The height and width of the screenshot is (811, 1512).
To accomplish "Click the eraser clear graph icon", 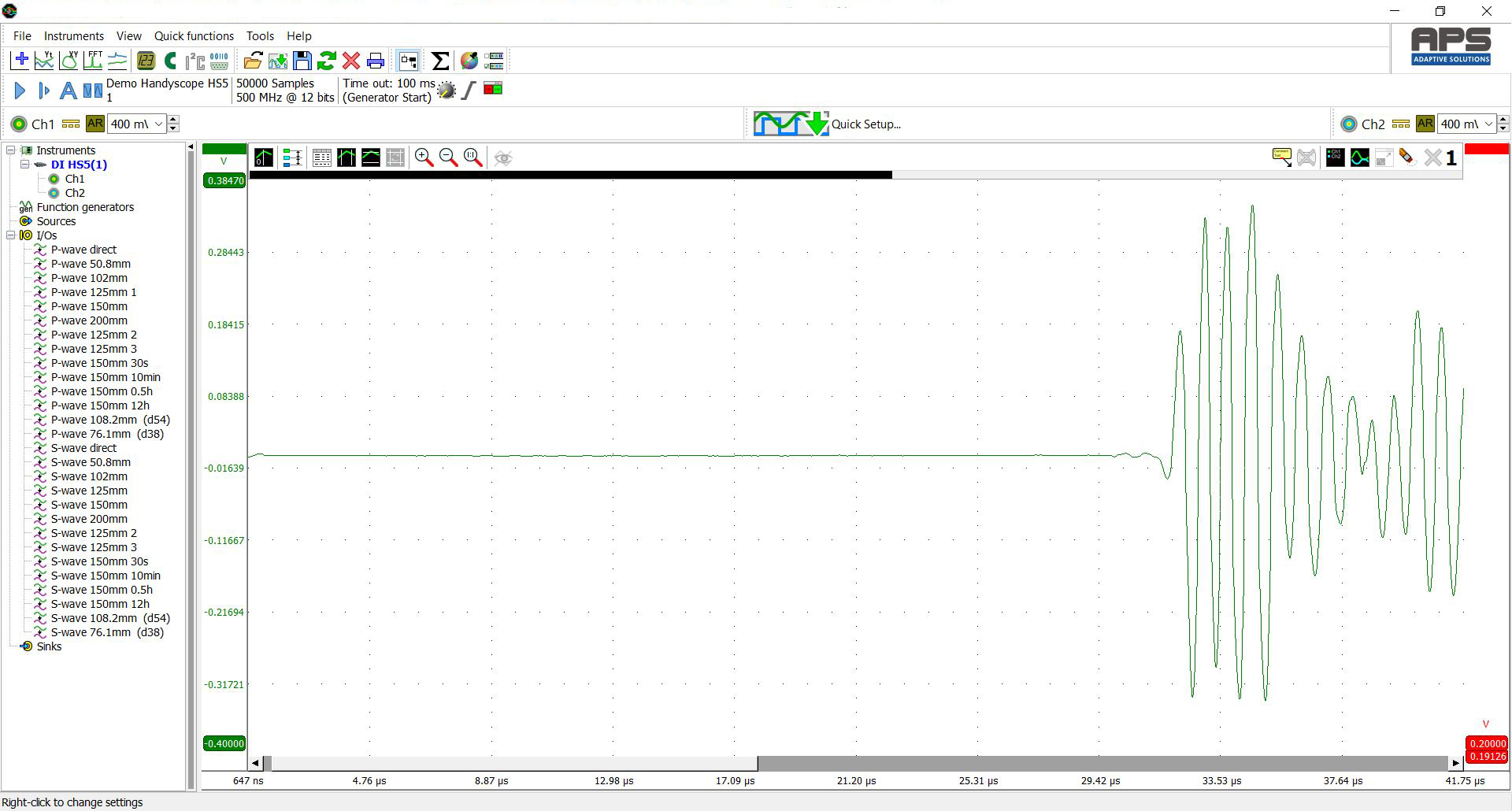I will click(1407, 157).
